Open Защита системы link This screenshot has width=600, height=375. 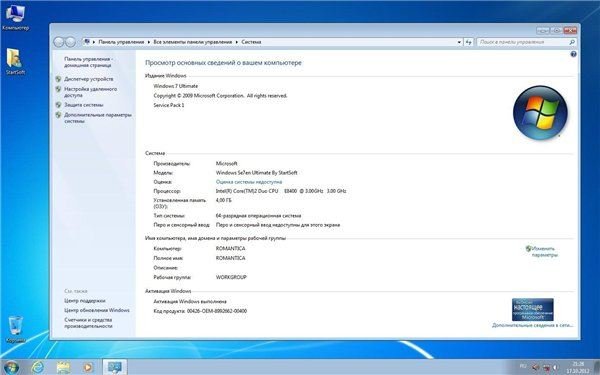(x=84, y=104)
